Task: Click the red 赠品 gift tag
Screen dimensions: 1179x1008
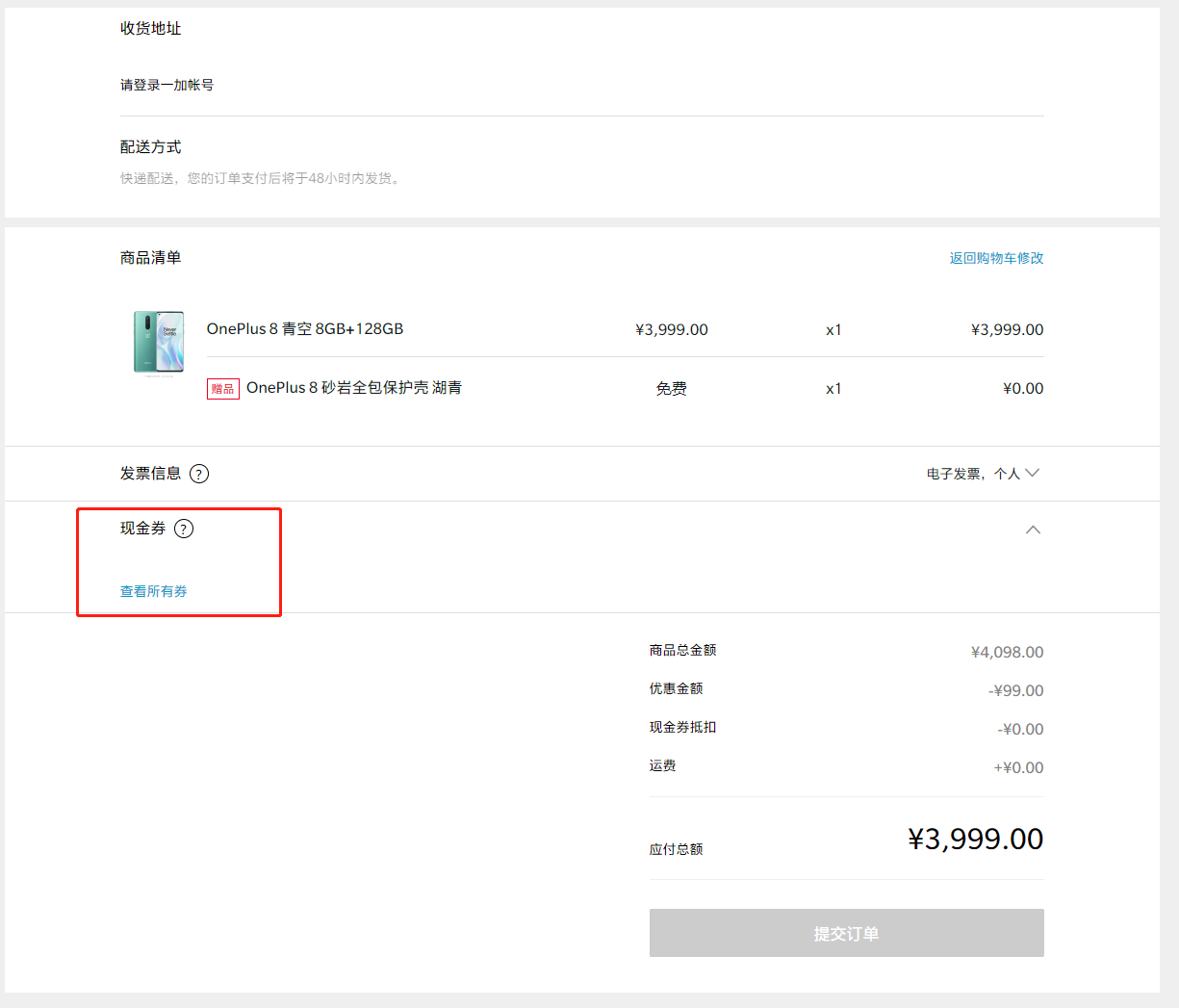Action: tap(222, 389)
